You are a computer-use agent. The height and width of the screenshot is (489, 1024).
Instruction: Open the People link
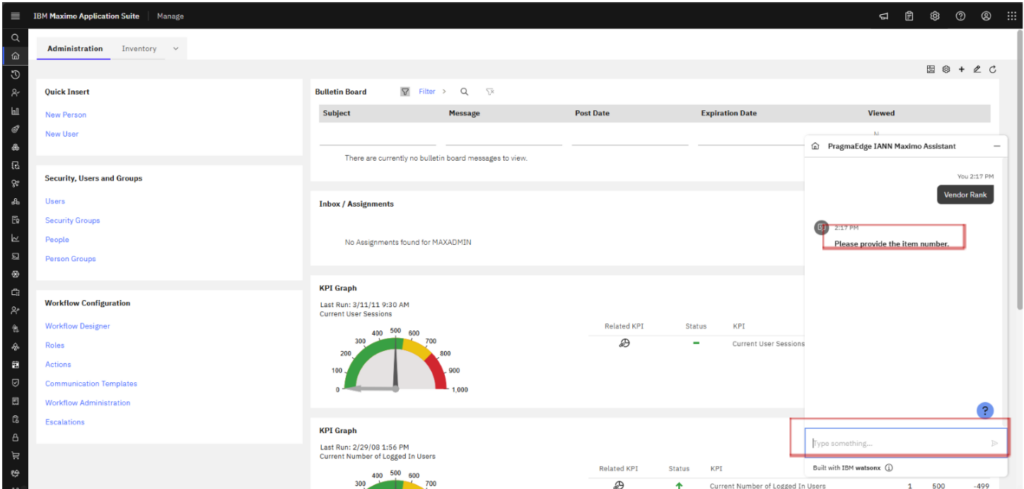(57, 240)
